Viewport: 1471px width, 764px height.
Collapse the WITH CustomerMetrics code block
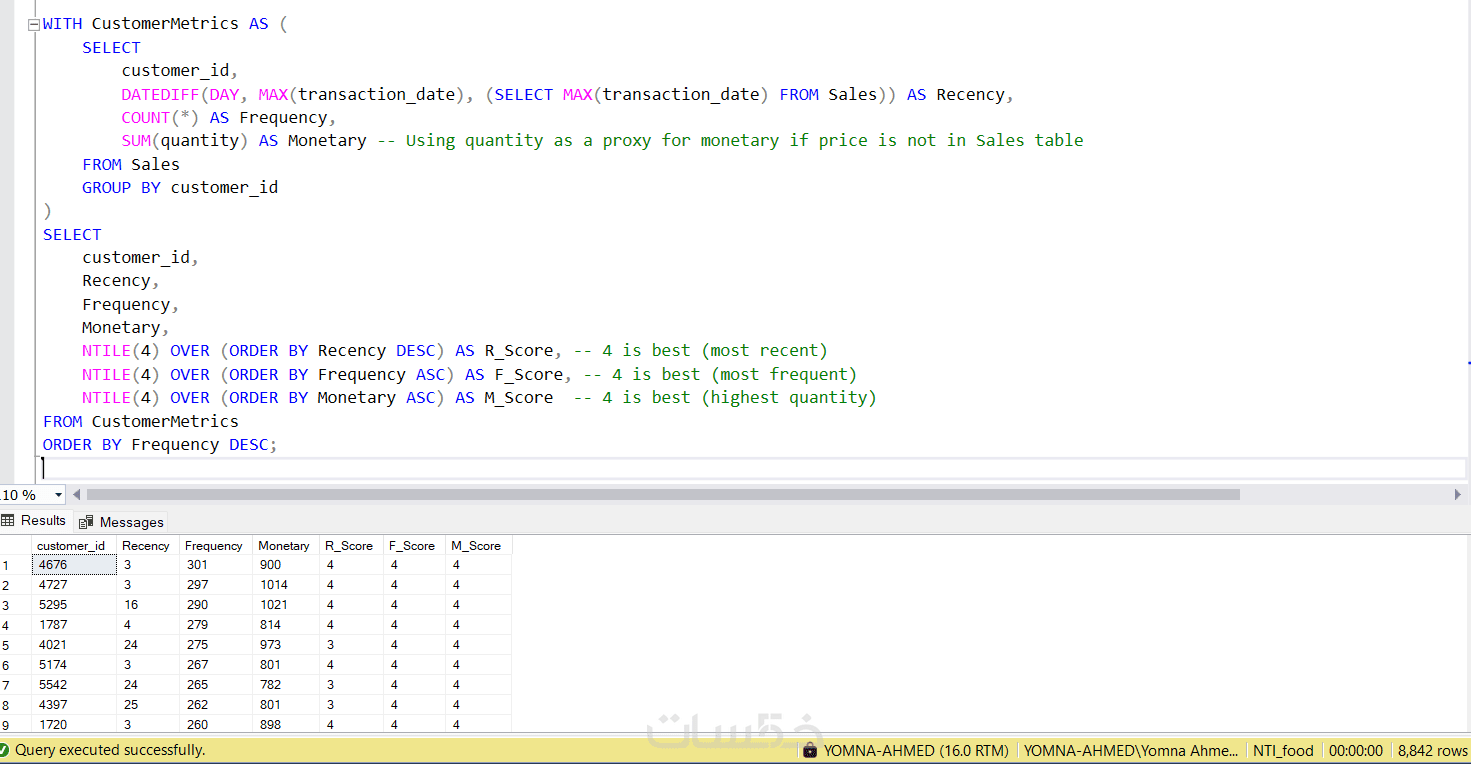coord(34,24)
